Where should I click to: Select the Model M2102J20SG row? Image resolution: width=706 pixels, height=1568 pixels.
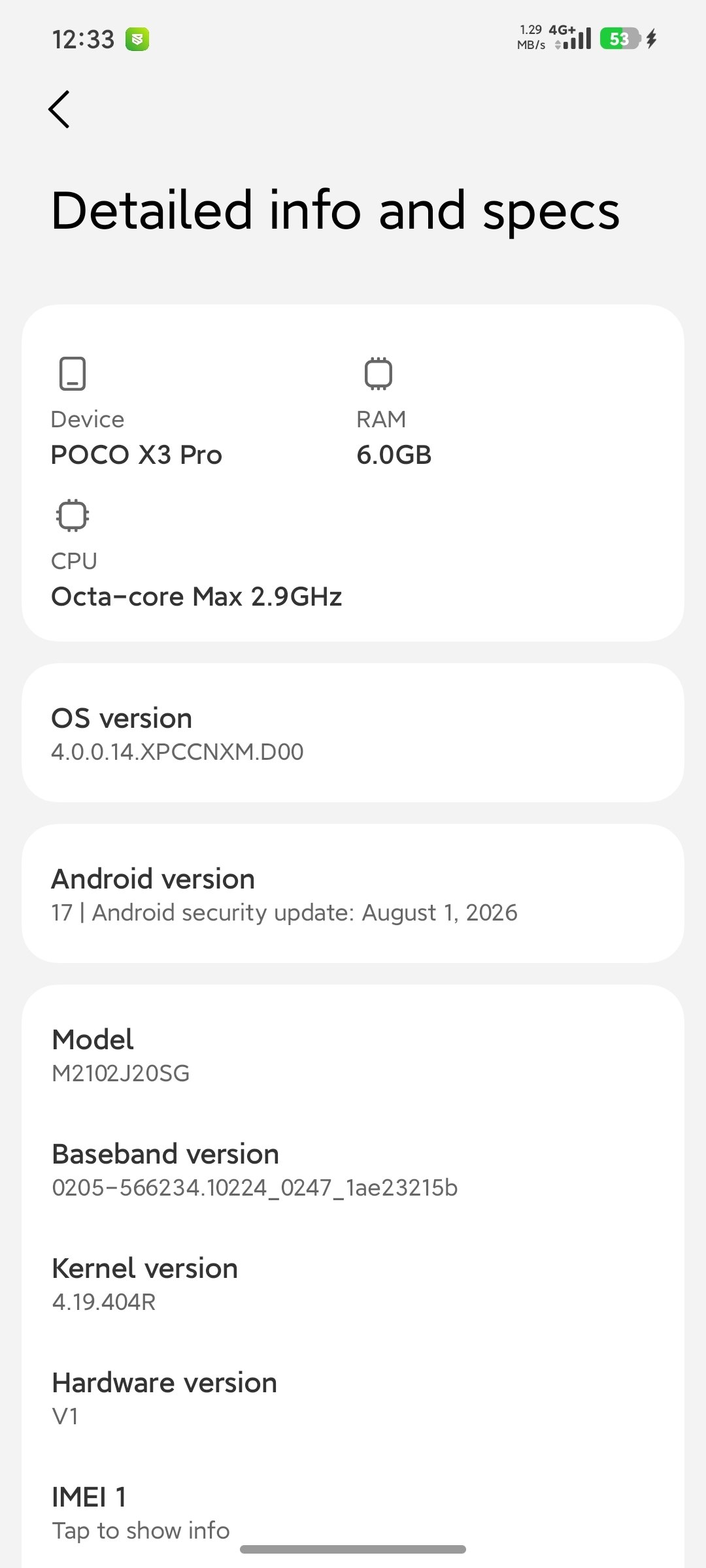pos(353,1055)
